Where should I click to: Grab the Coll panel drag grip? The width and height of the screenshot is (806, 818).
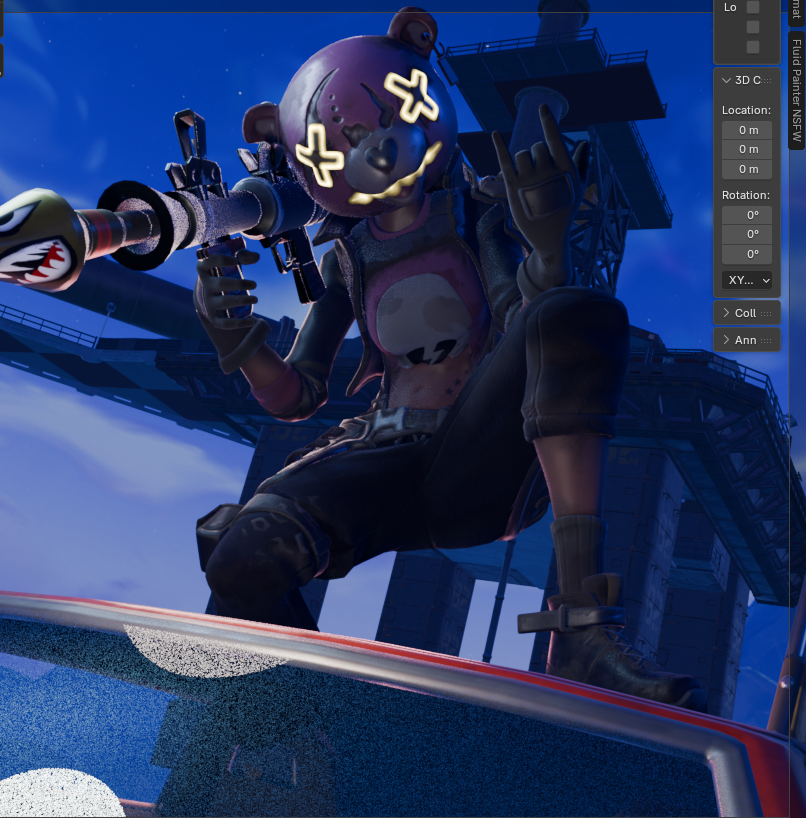[x=766, y=314]
